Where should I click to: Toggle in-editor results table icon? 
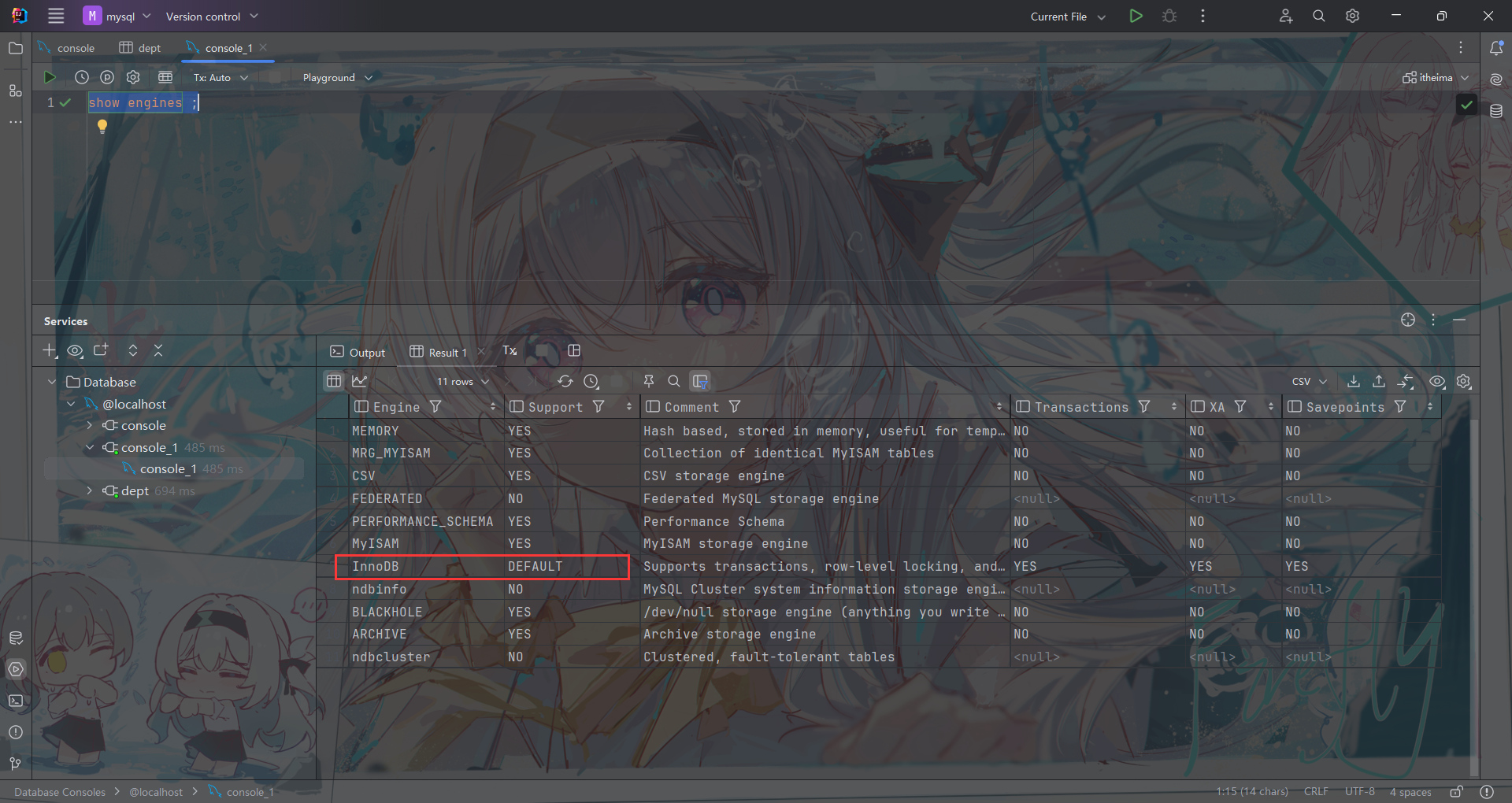pos(165,77)
